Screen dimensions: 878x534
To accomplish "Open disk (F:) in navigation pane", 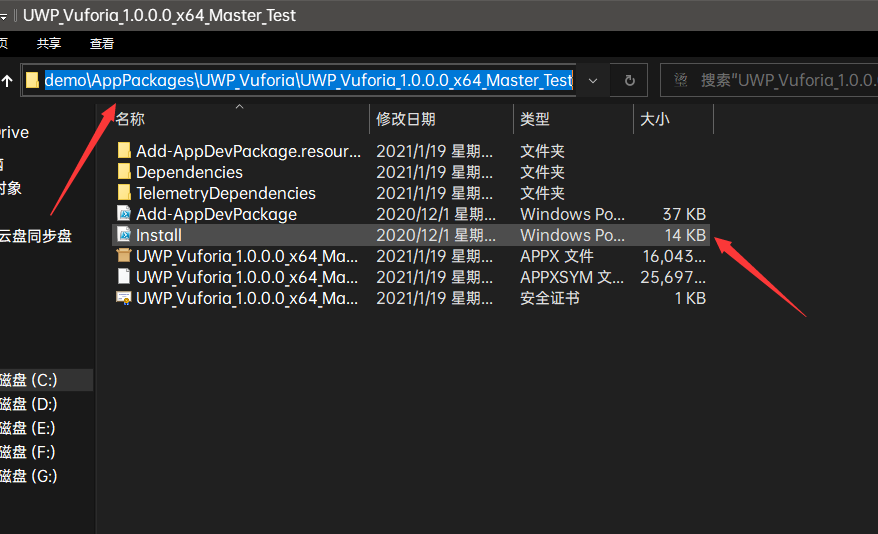I will point(27,452).
